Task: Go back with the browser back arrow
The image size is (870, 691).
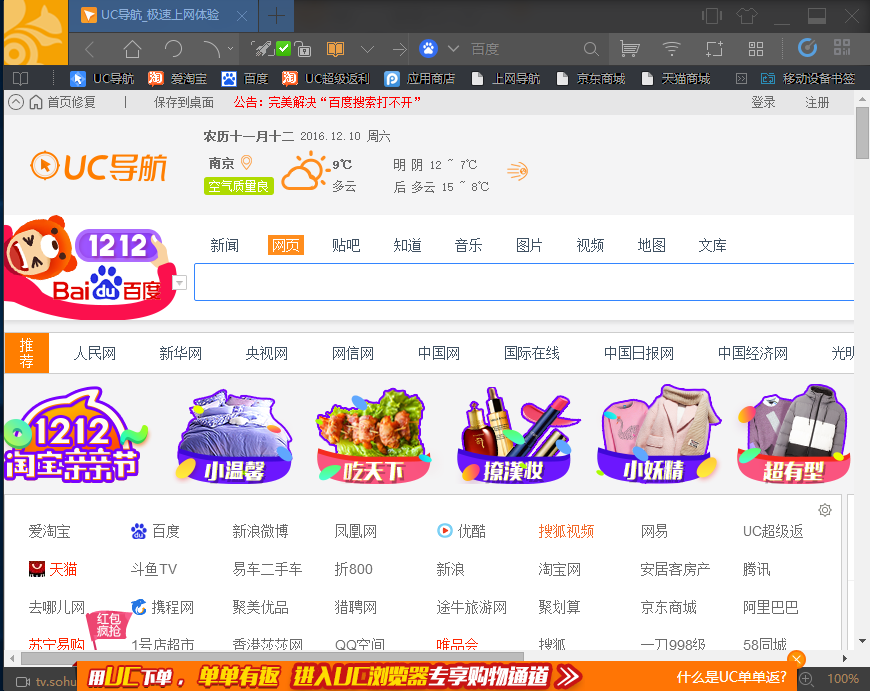Action: coord(90,49)
